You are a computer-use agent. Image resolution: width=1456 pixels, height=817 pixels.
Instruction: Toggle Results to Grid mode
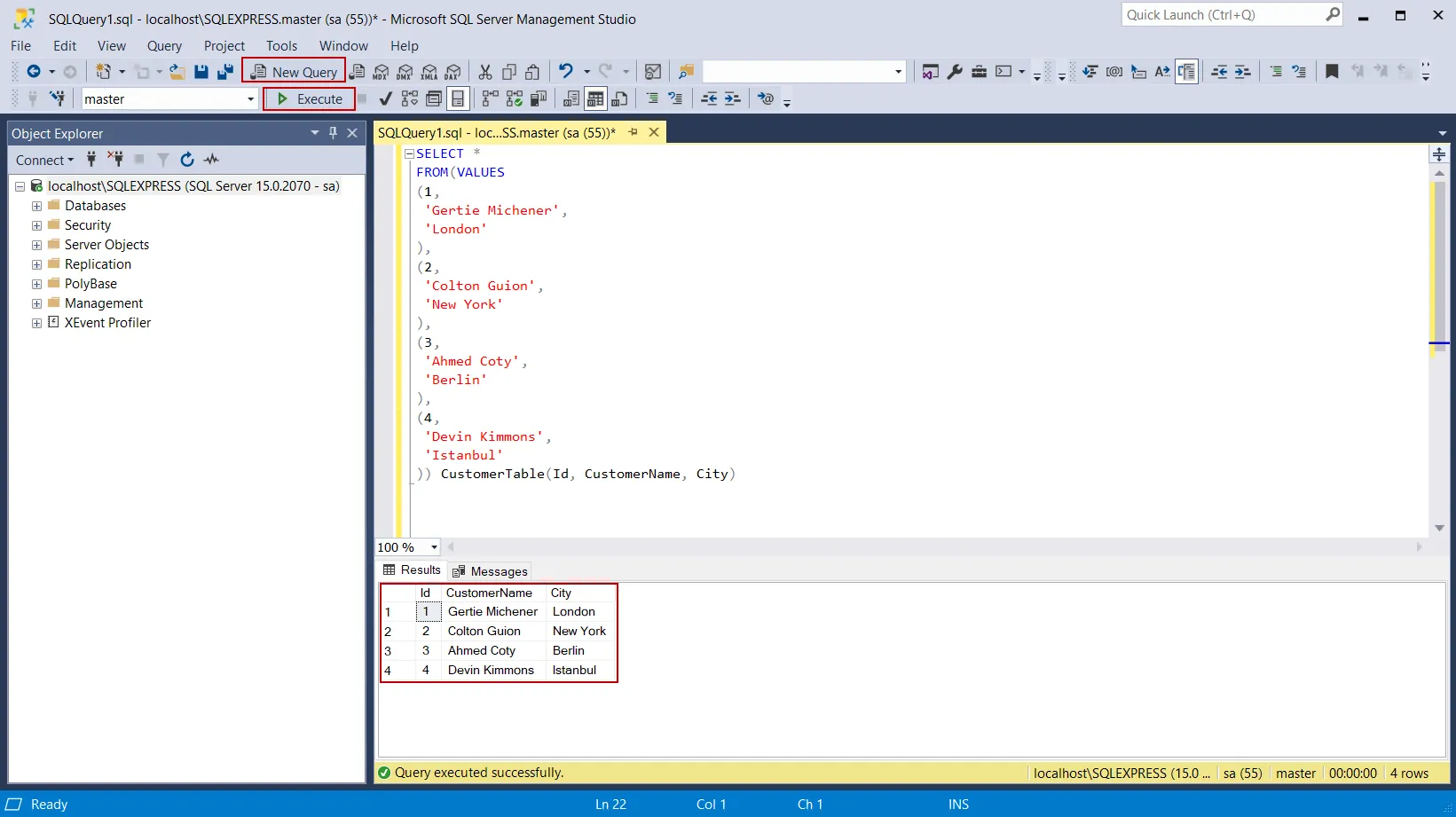point(595,98)
